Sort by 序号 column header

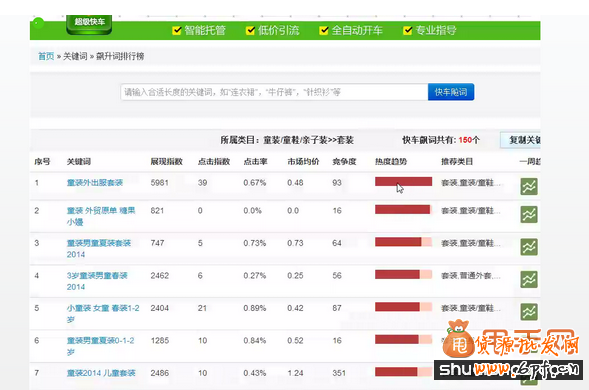pyautogui.click(x=42, y=162)
